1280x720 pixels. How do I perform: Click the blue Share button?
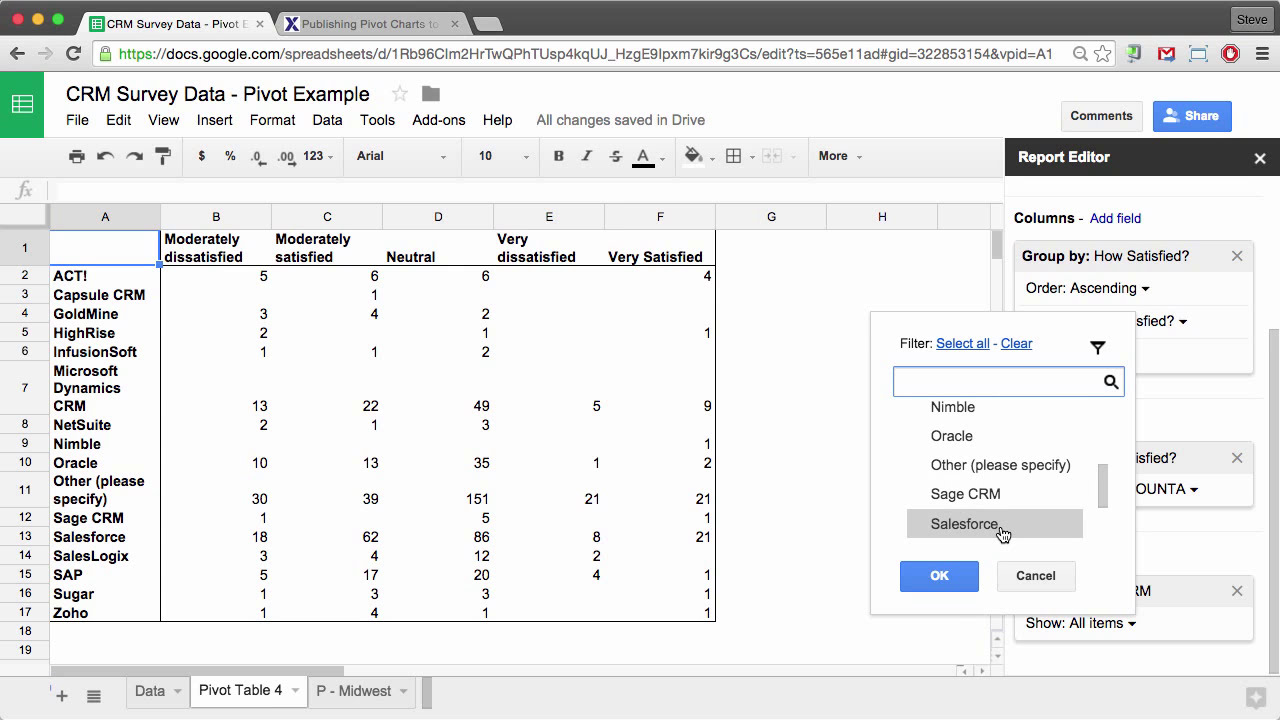pyautogui.click(x=1192, y=116)
